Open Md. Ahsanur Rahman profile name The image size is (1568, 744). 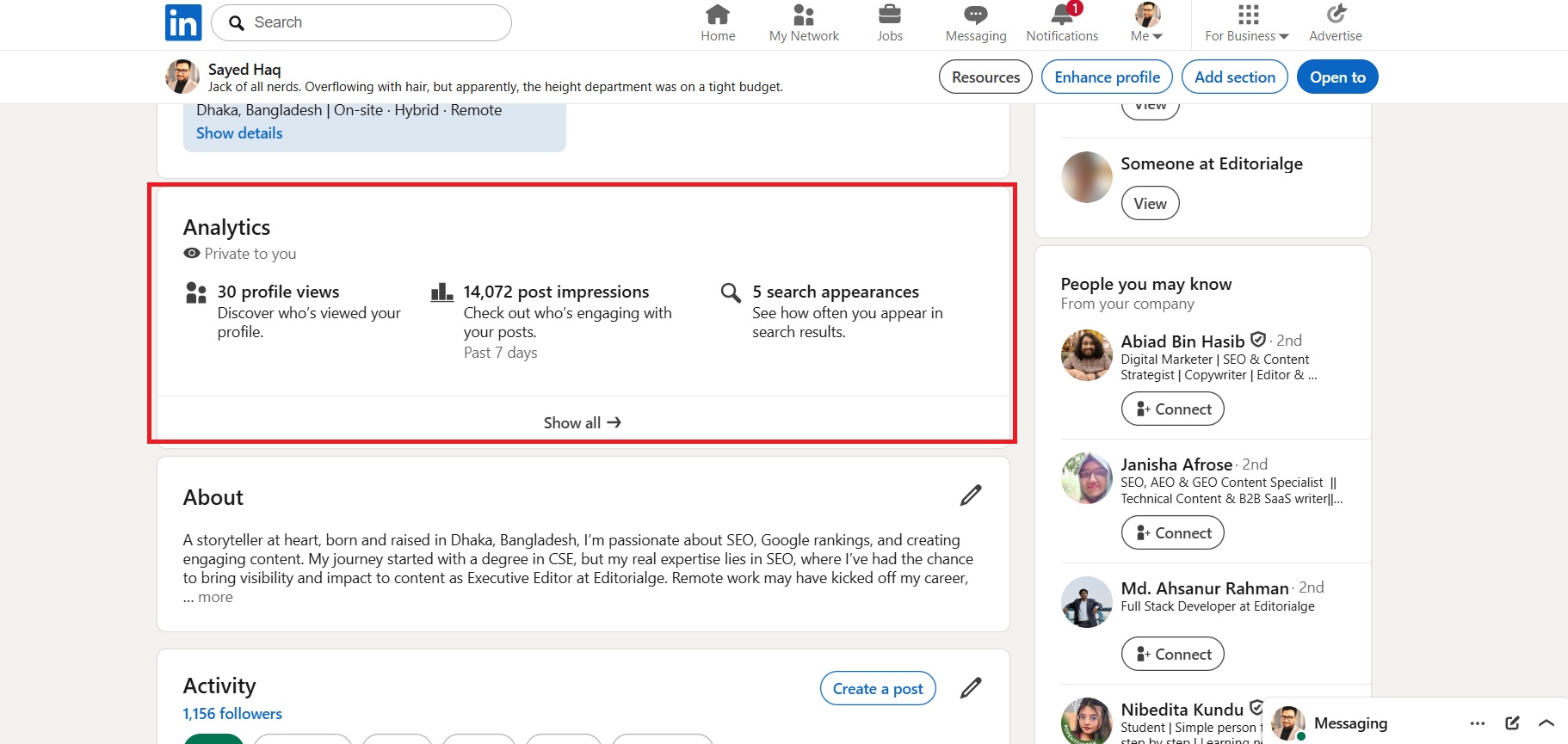tap(1205, 588)
